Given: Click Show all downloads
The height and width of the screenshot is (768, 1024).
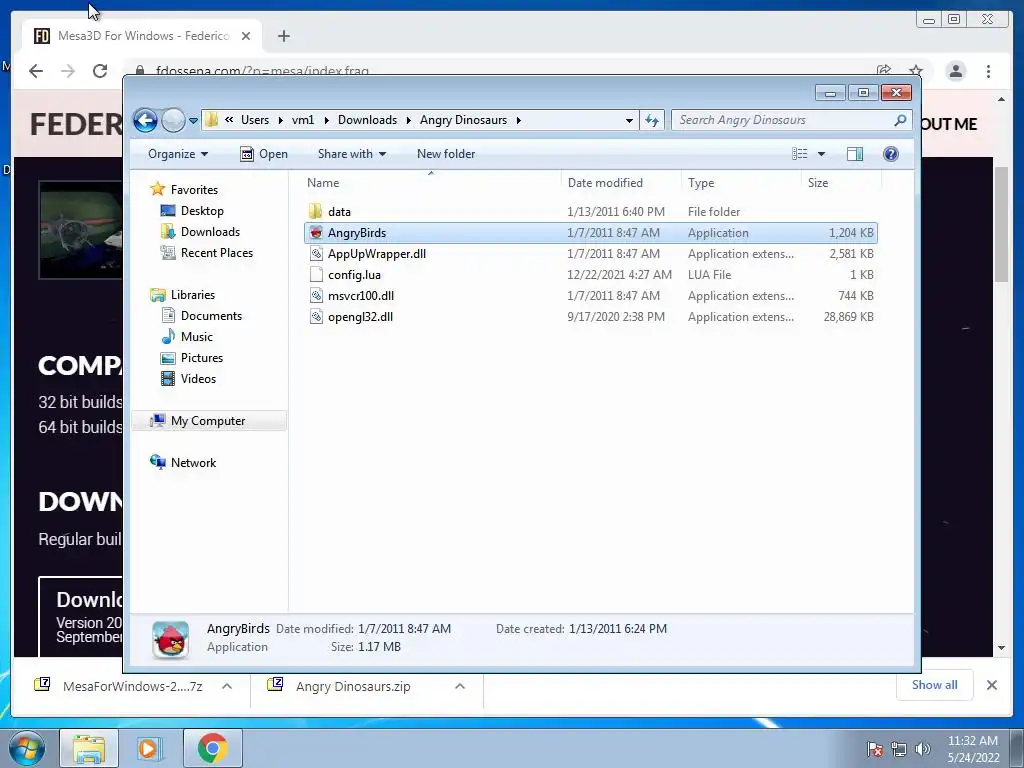Looking at the screenshot, I should coord(935,685).
